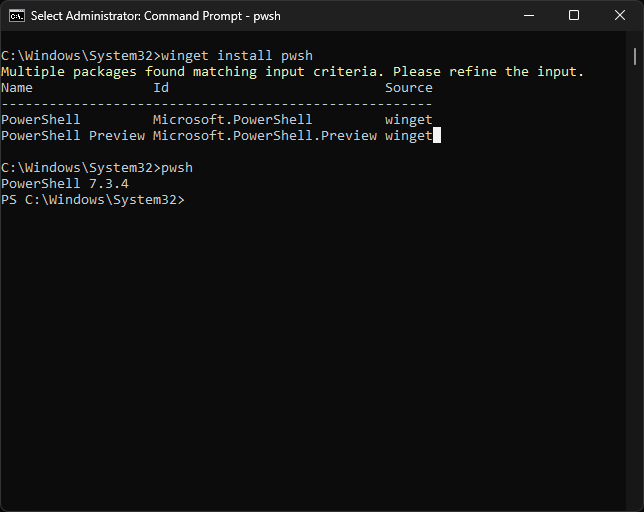Click at the 'PS C:\Windows\System32>' prompt
644x512 pixels.
[93, 200]
